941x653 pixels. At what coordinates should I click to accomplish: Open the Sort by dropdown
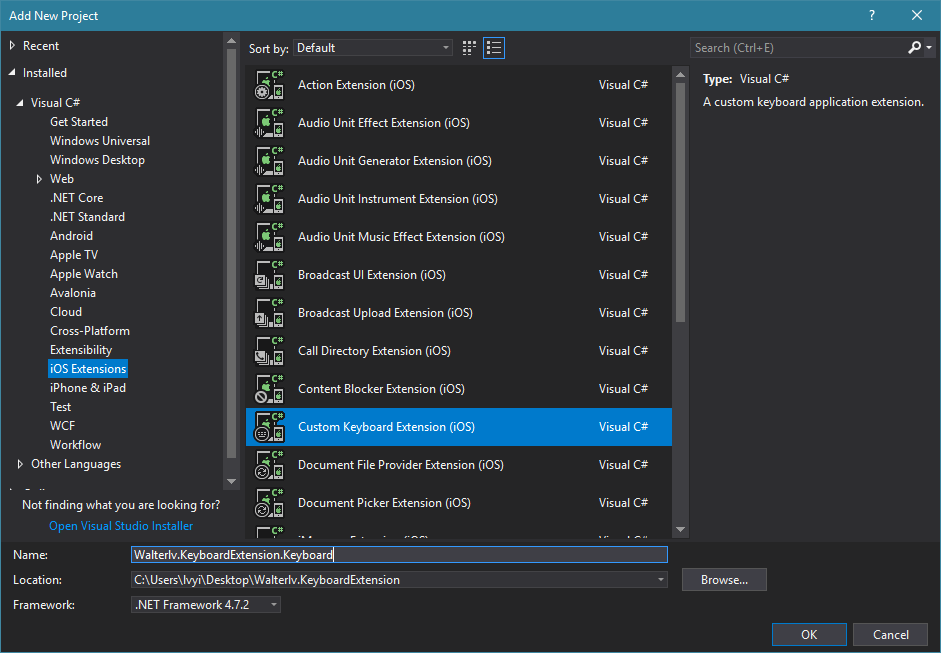[373, 48]
